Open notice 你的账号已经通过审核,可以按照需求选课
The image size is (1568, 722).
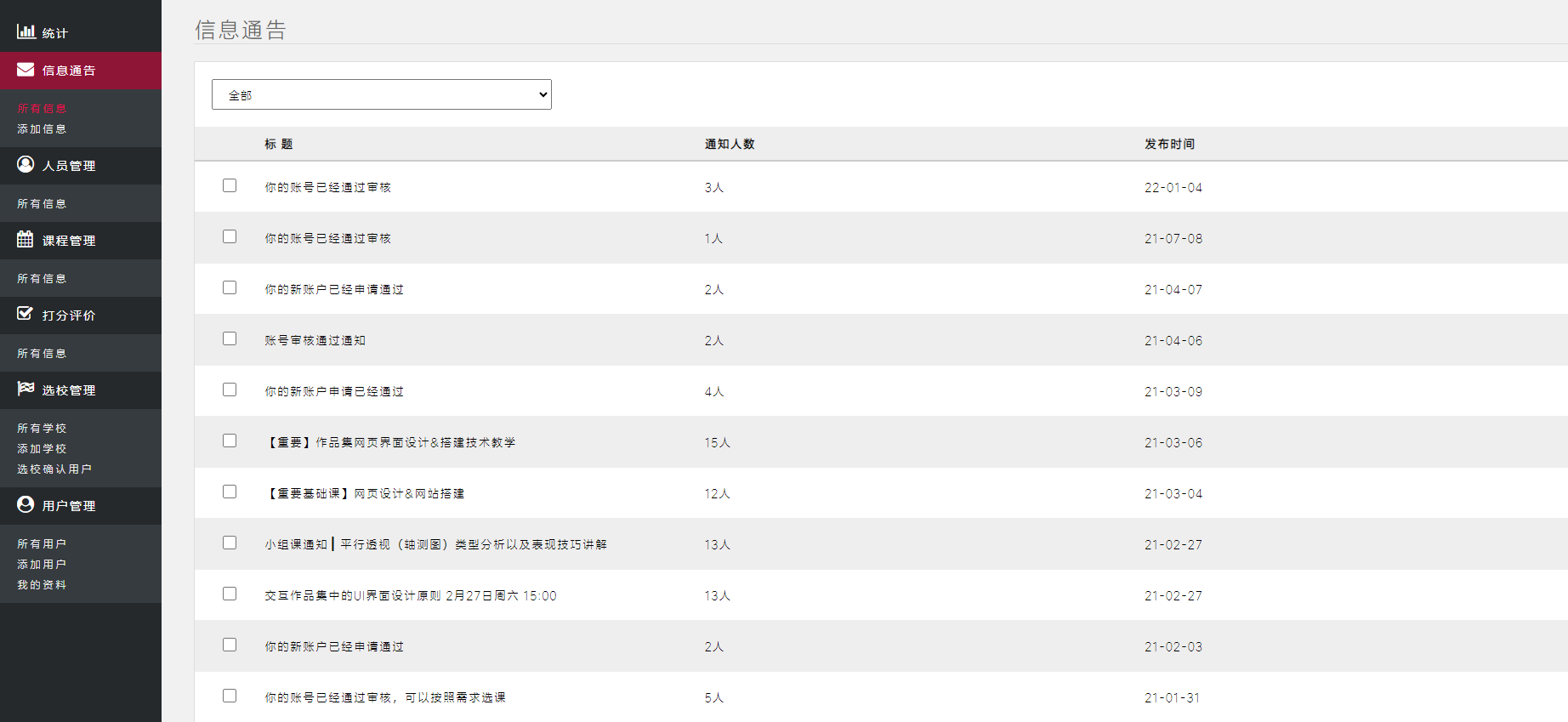tap(385, 697)
